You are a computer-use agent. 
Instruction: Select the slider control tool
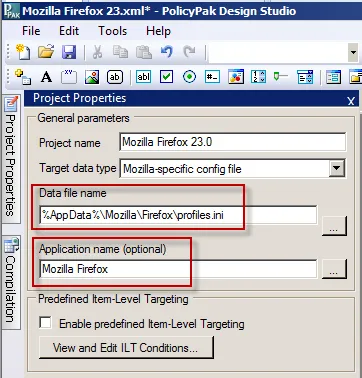point(280,77)
